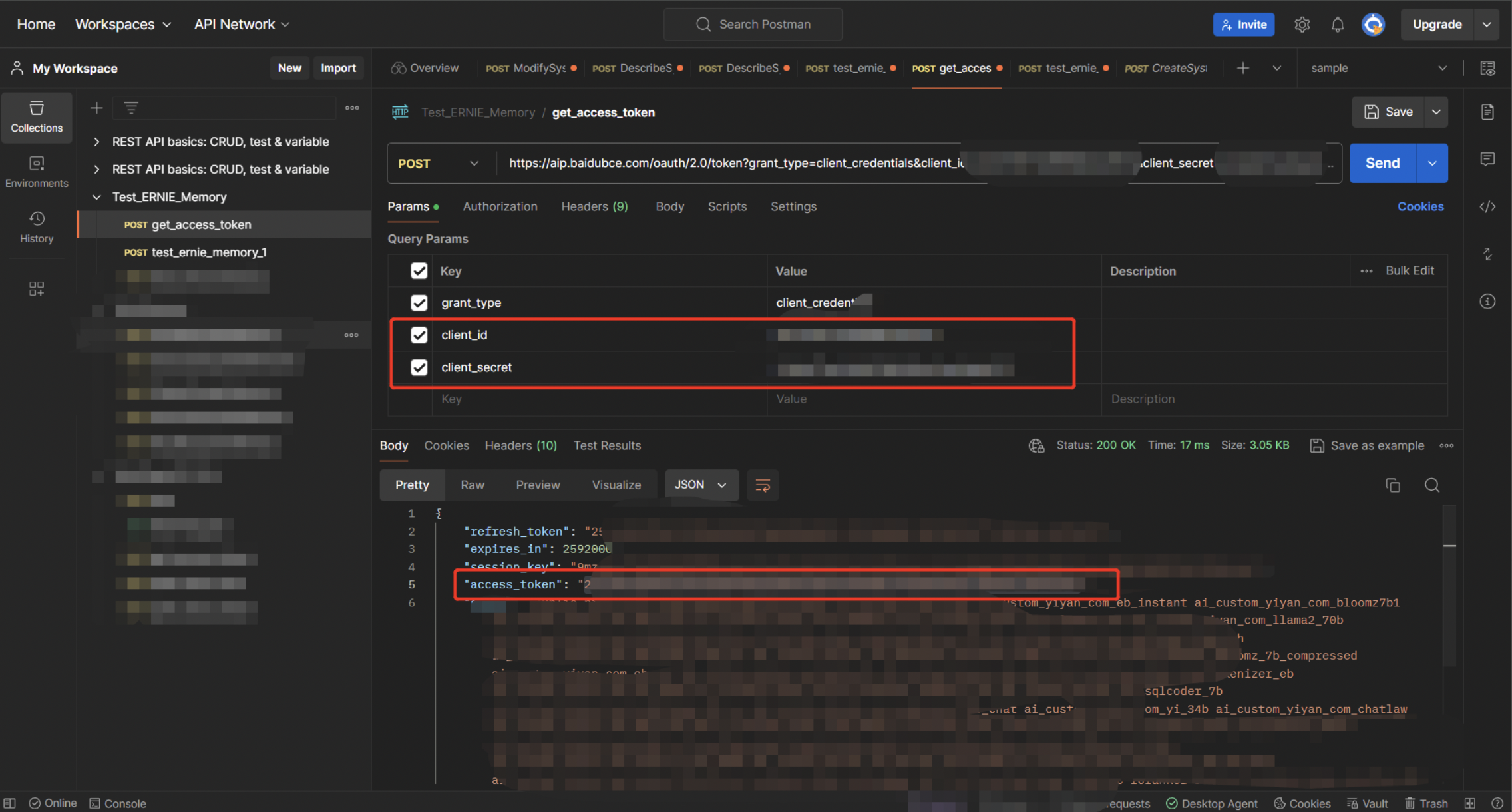Image resolution: width=1512 pixels, height=812 pixels.
Task: Click the Invite button
Action: pyautogui.click(x=1243, y=25)
